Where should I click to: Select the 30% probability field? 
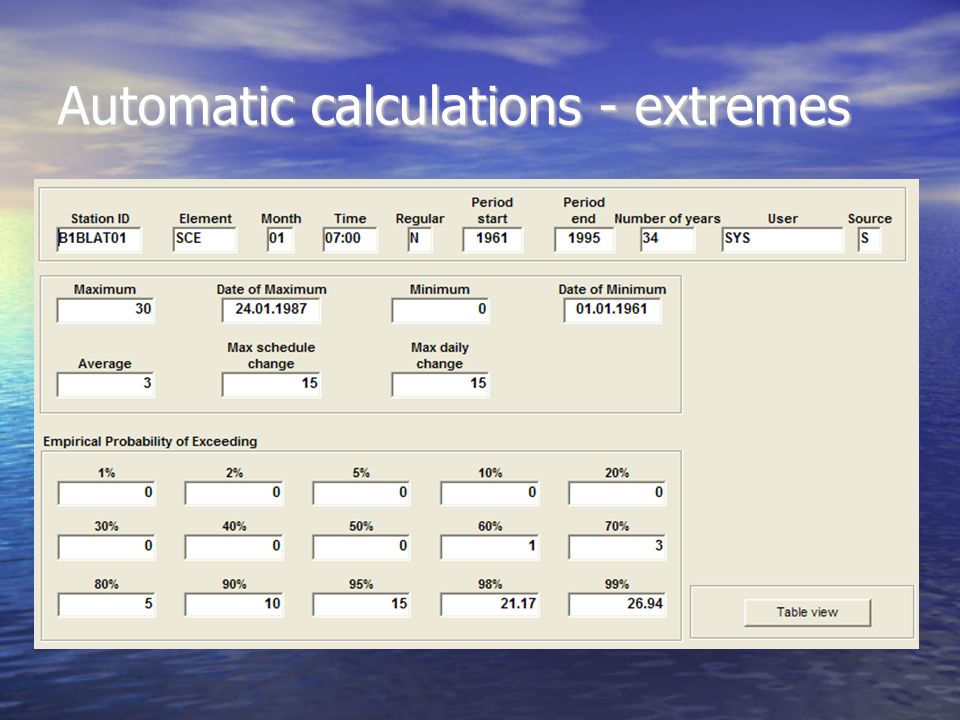coord(107,547)
